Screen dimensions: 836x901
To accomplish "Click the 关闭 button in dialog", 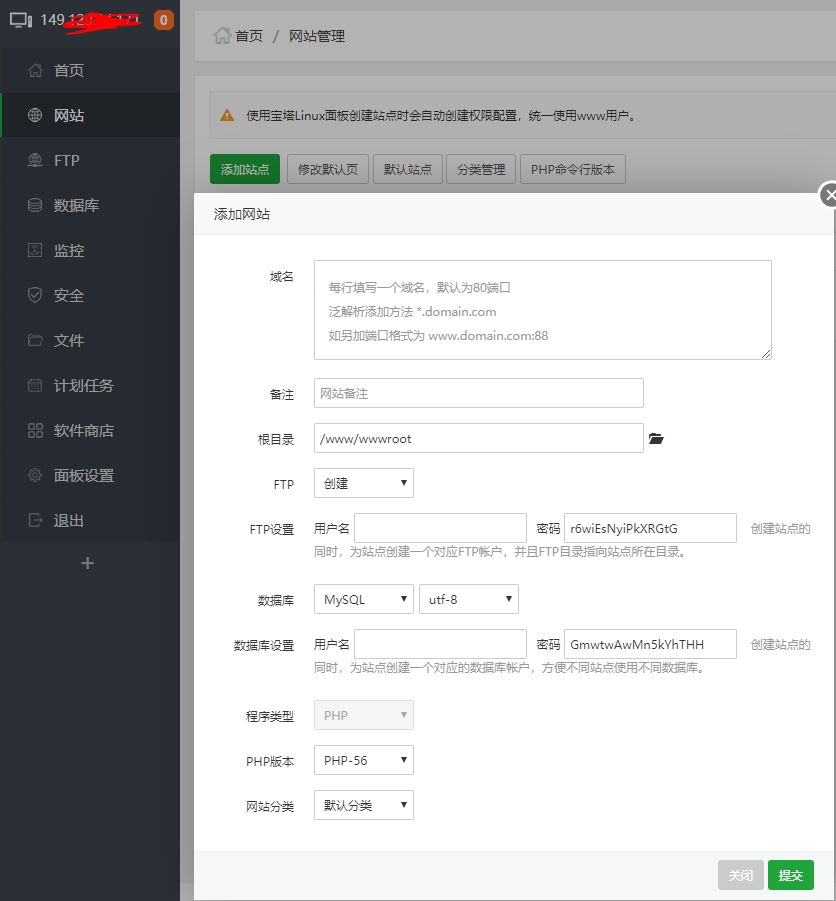I will click(740, 875).
